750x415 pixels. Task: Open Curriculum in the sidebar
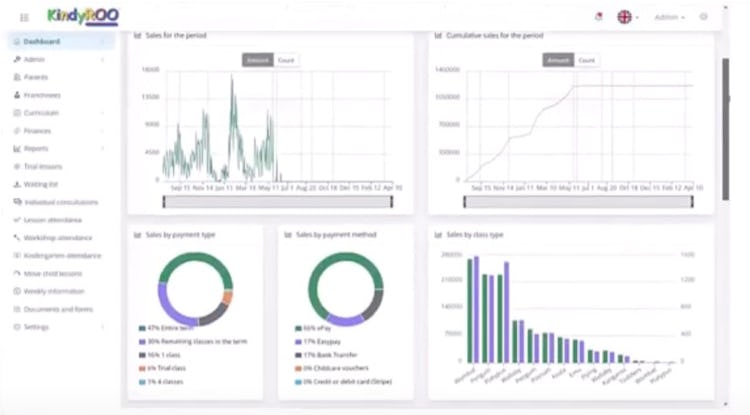pyautogui.click(x=41, y=113)
